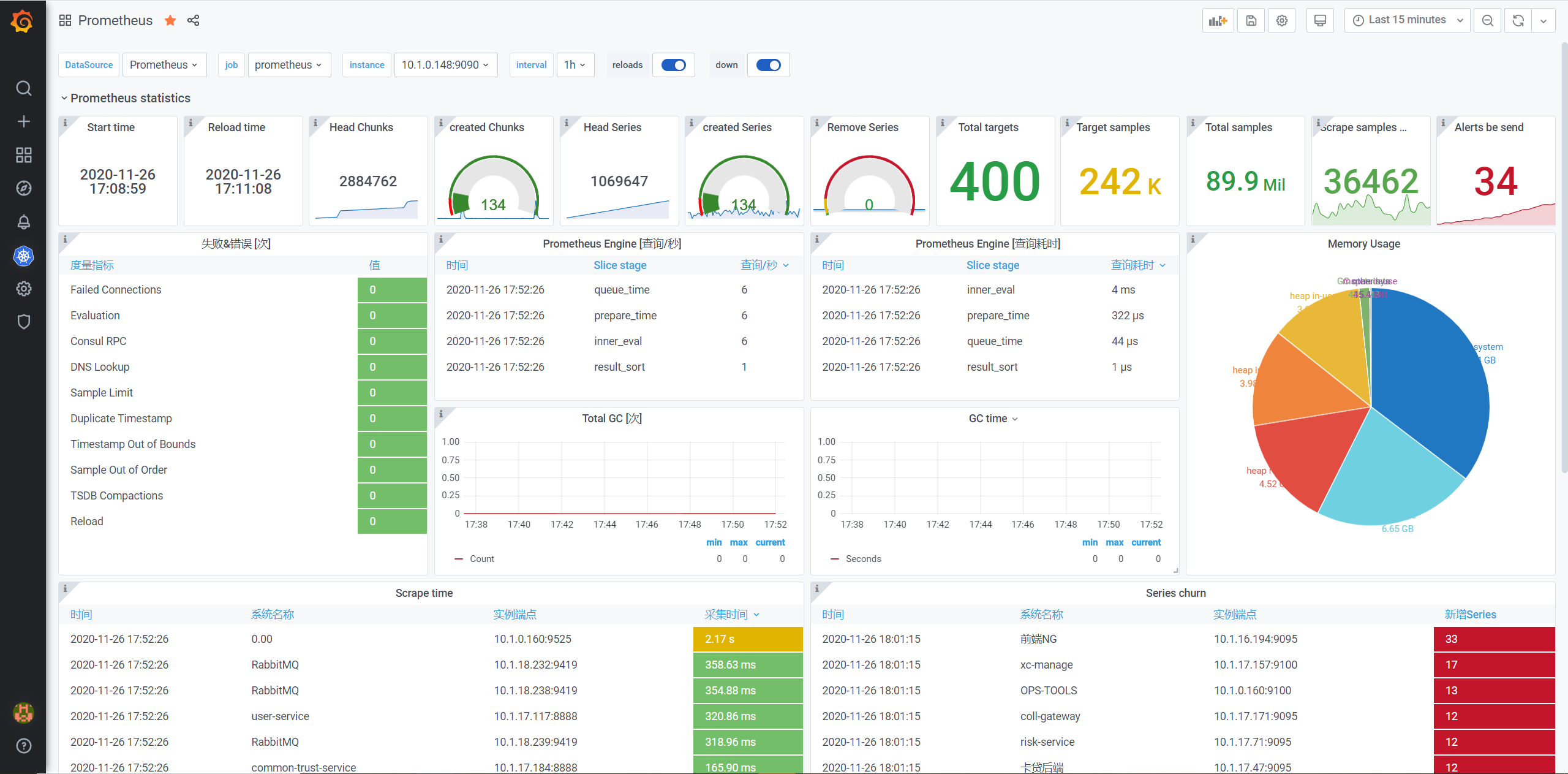1568x774 pixels.
Task: Open Explore compass icon in sidebar
Action: [x=23, y=188]
